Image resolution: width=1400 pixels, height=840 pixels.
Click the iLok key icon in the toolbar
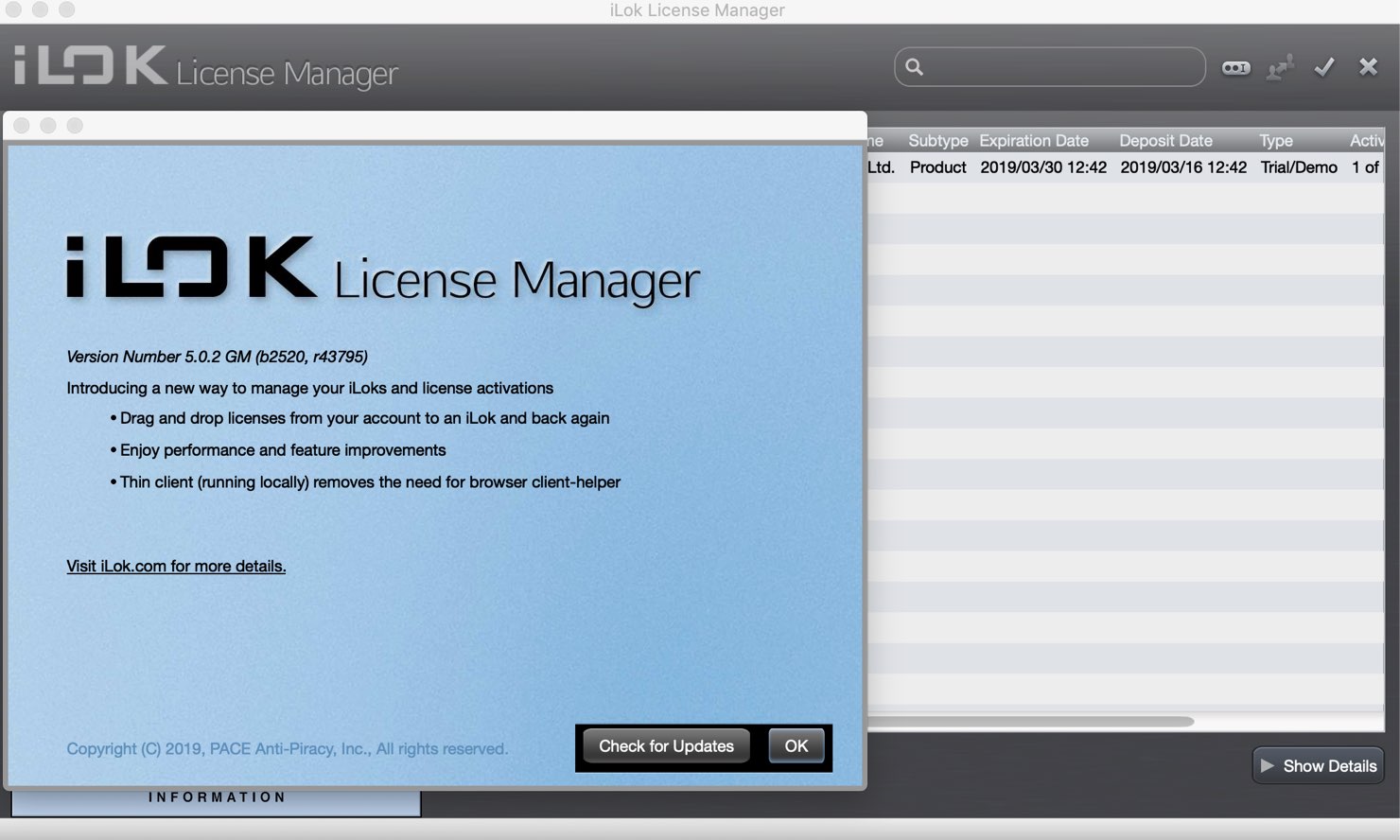(1235, 67)
